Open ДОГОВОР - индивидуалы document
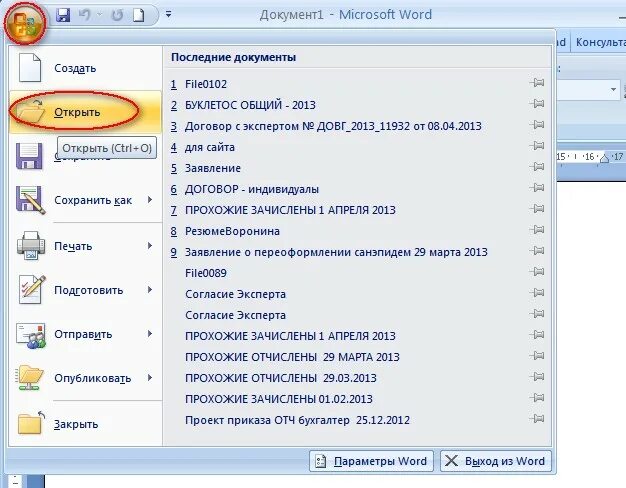 tap(252, 189)
